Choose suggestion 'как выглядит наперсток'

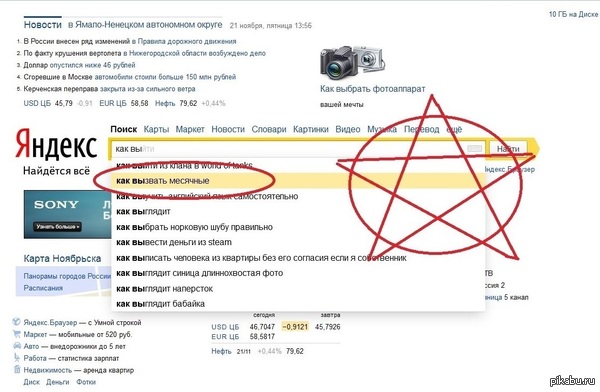pos(298,288)
